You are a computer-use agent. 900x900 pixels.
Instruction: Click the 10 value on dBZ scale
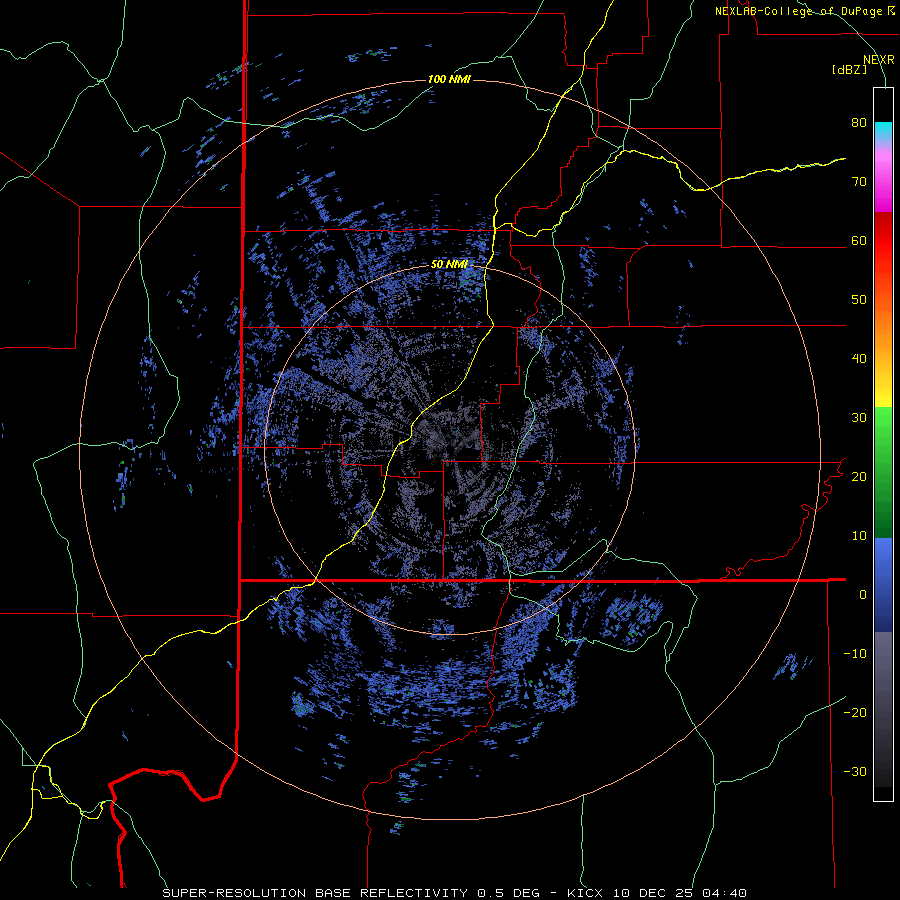tap(859, 536)
